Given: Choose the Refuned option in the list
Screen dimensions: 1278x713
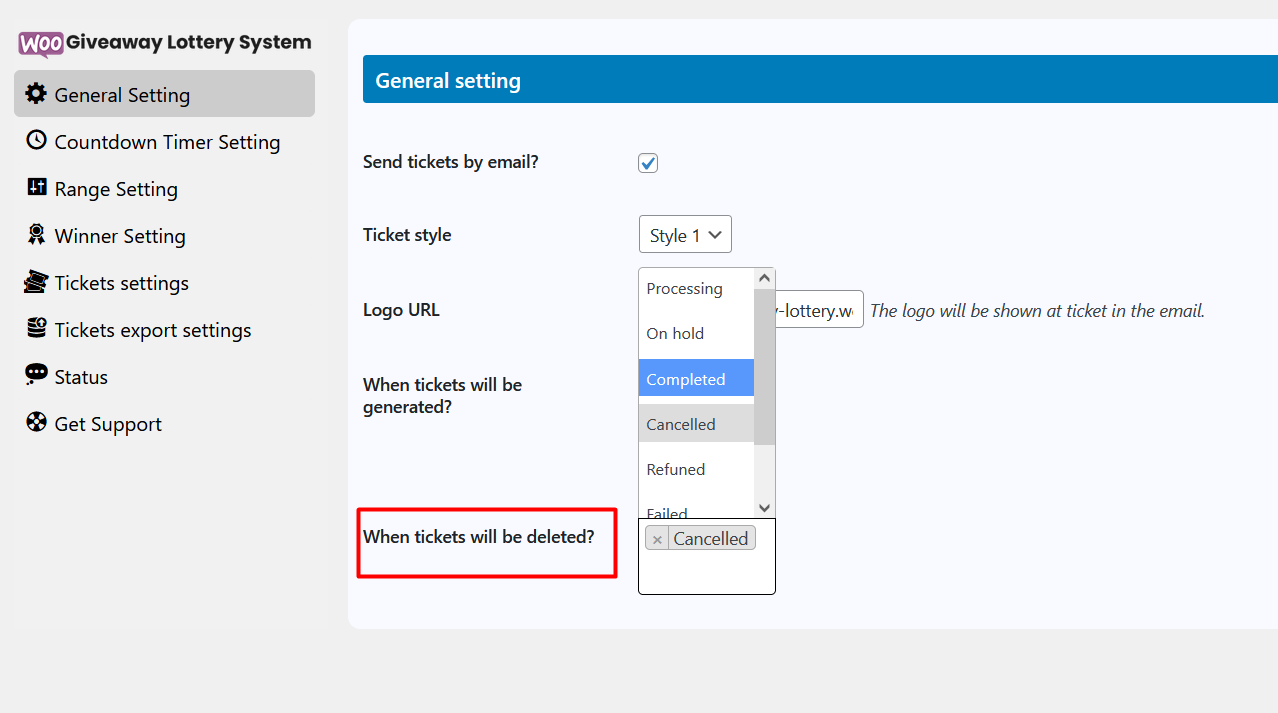Looking at the screenshot, I should pyautogui.click(x=676, y=470).
